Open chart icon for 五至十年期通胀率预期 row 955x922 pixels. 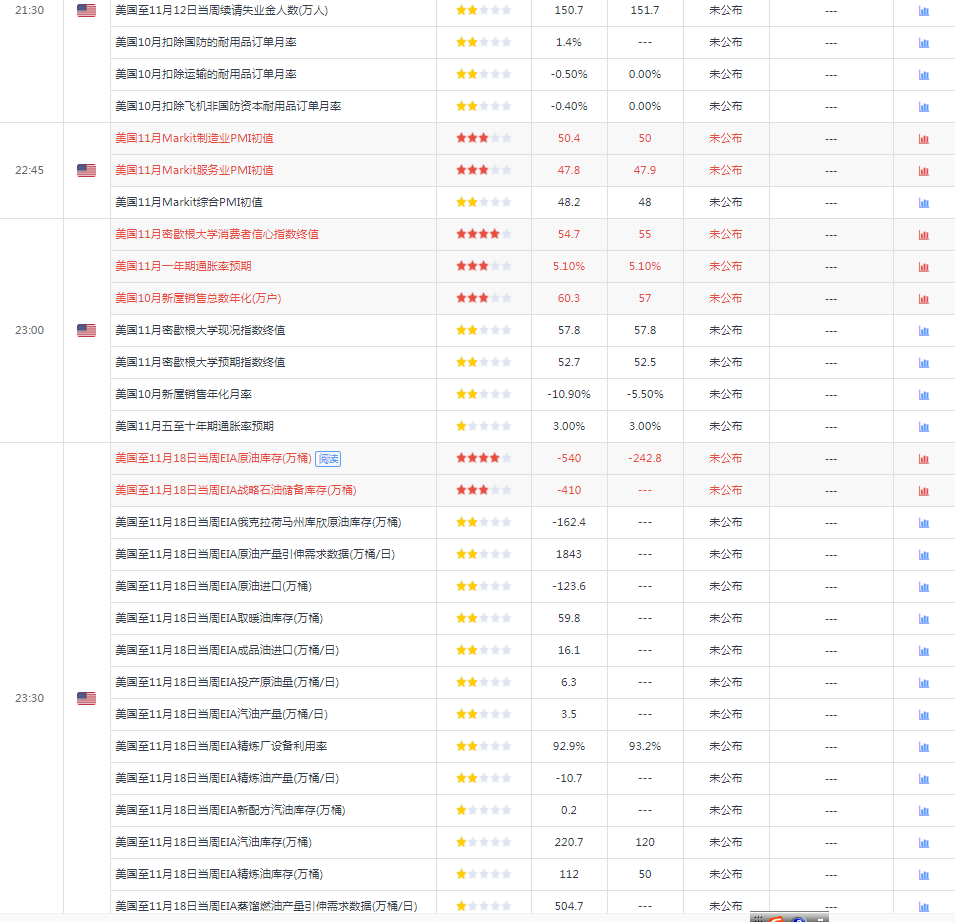pos(923,426)
